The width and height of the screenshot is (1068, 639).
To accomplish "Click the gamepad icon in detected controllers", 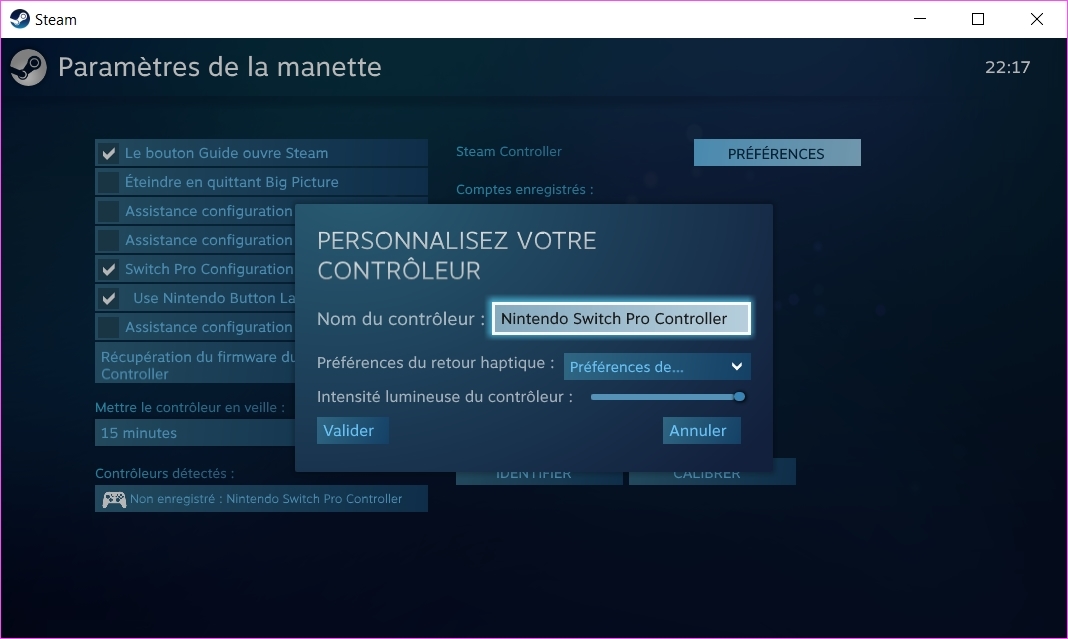I will (114, 499).
